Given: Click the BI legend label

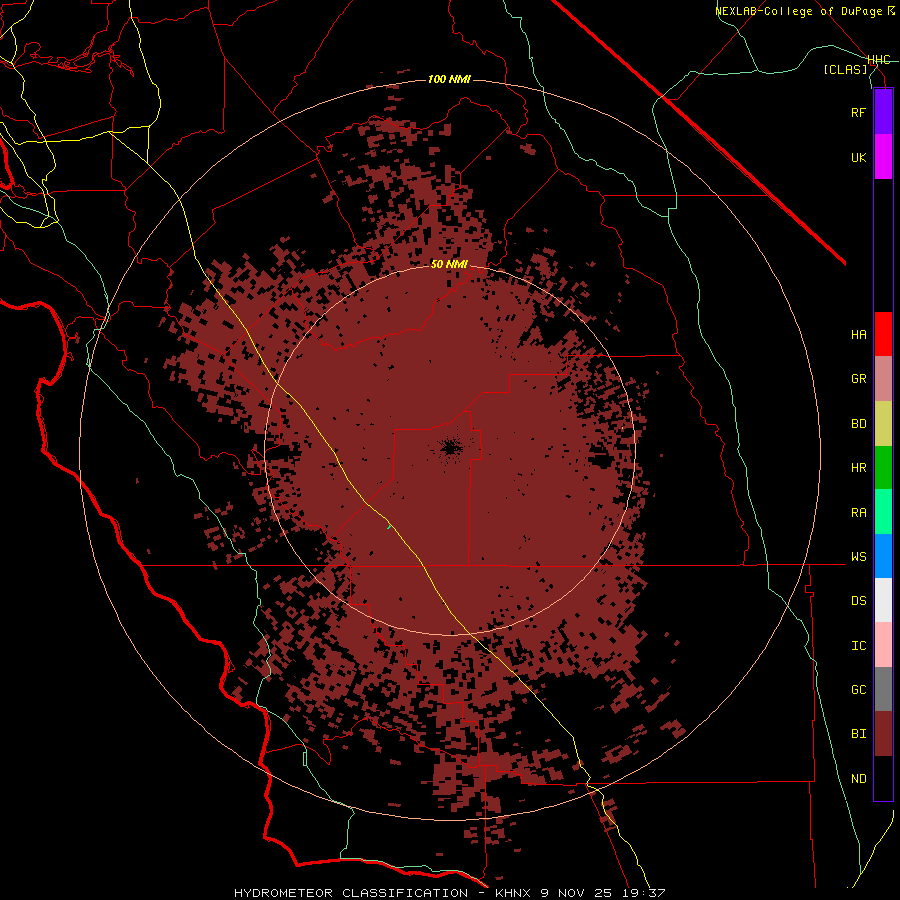Looking at the screenshot, I should [x=858, y=734].
